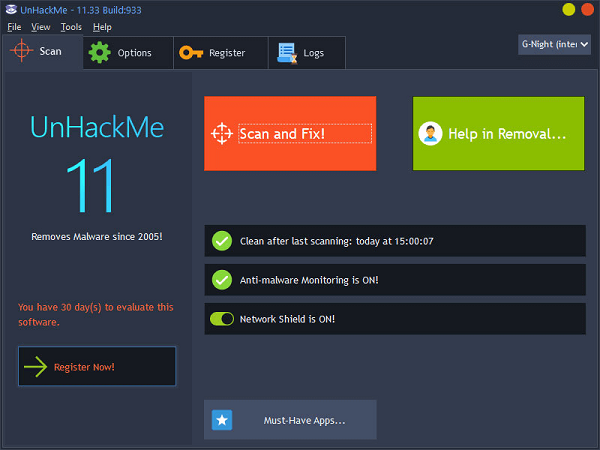The height and width of the screenshot is (450, 600).
Task: Start Scan and Fix!
Action: pos(290,133)
